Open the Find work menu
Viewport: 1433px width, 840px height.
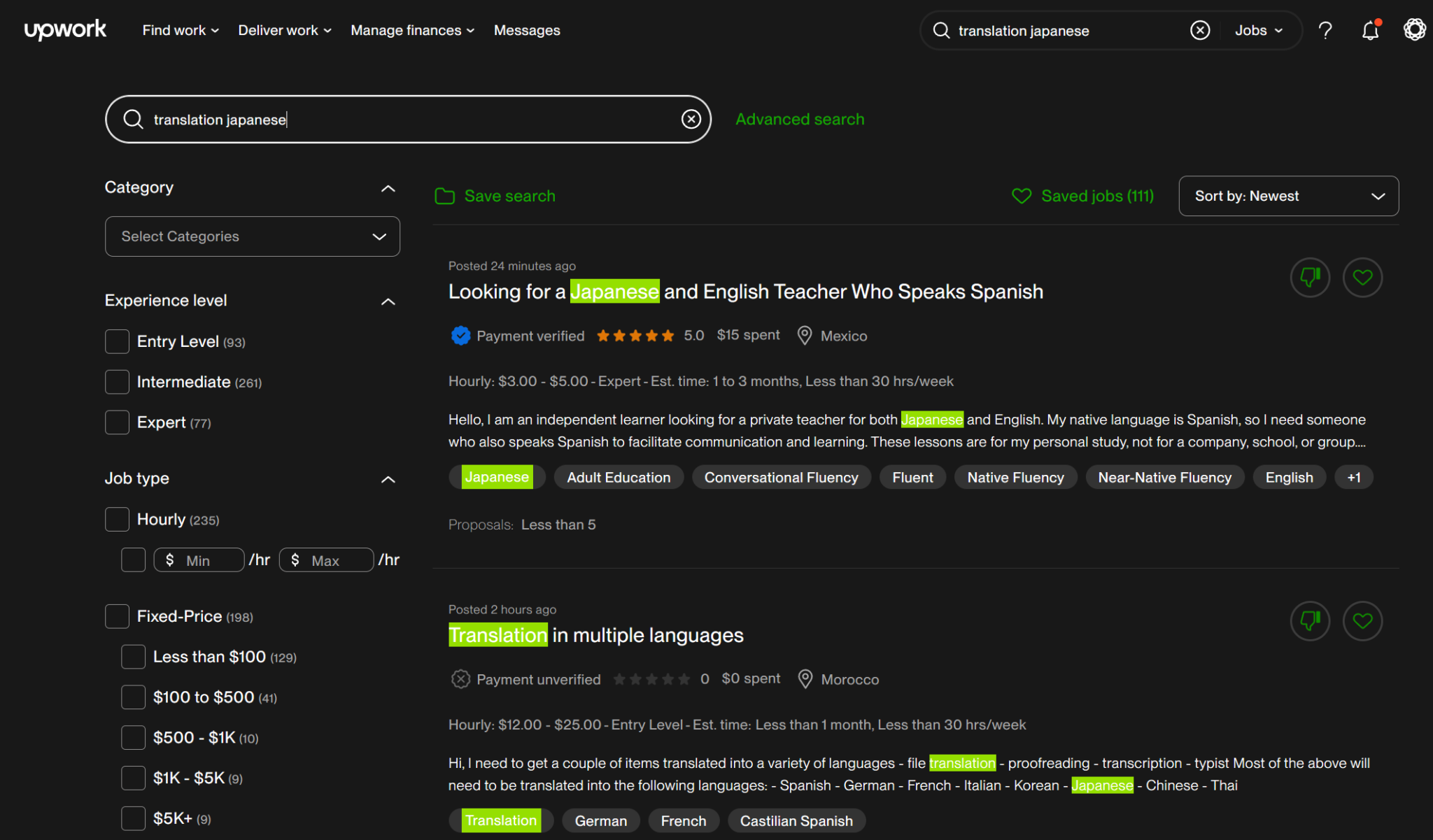[181, 31]
